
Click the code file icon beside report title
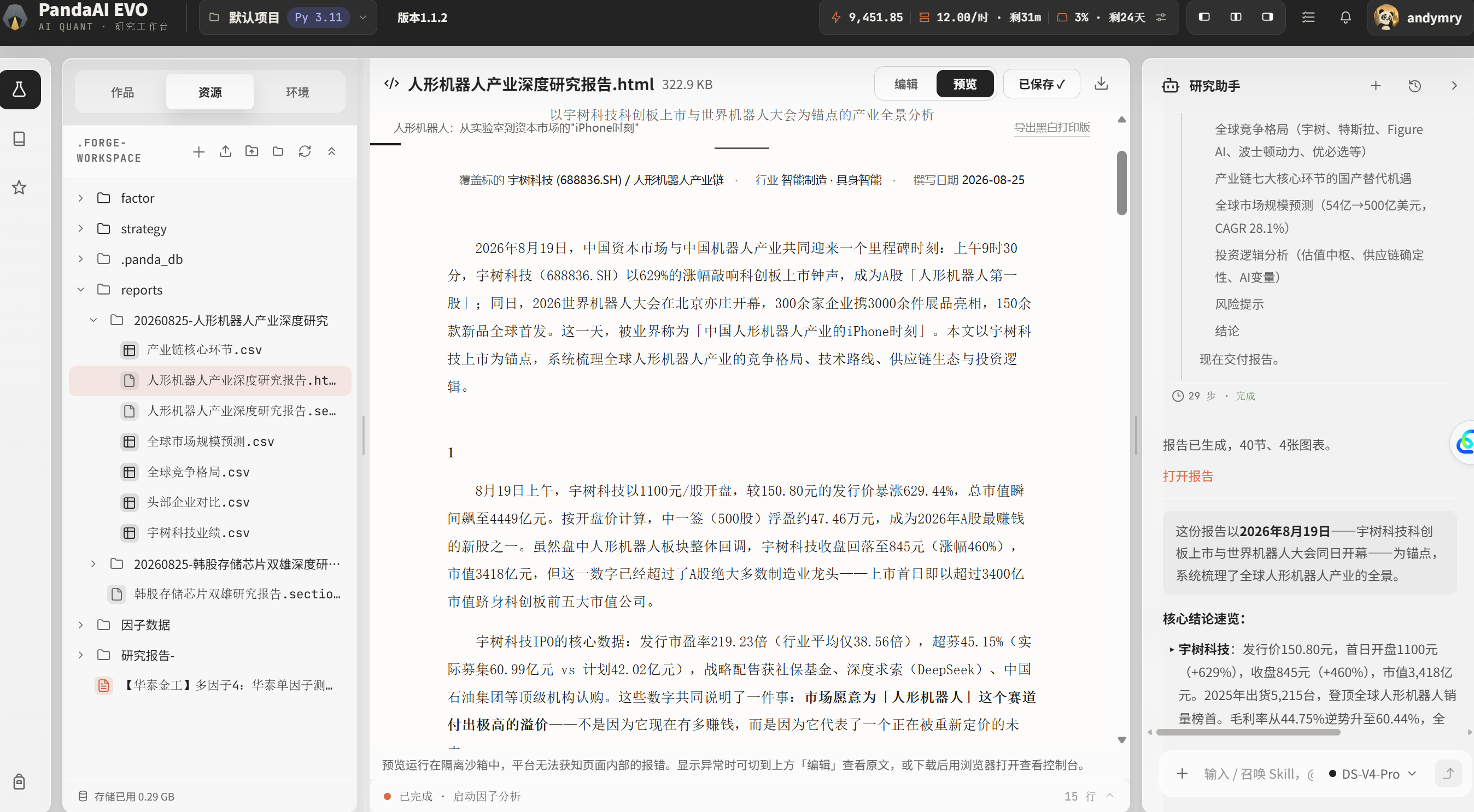(391, 84)
